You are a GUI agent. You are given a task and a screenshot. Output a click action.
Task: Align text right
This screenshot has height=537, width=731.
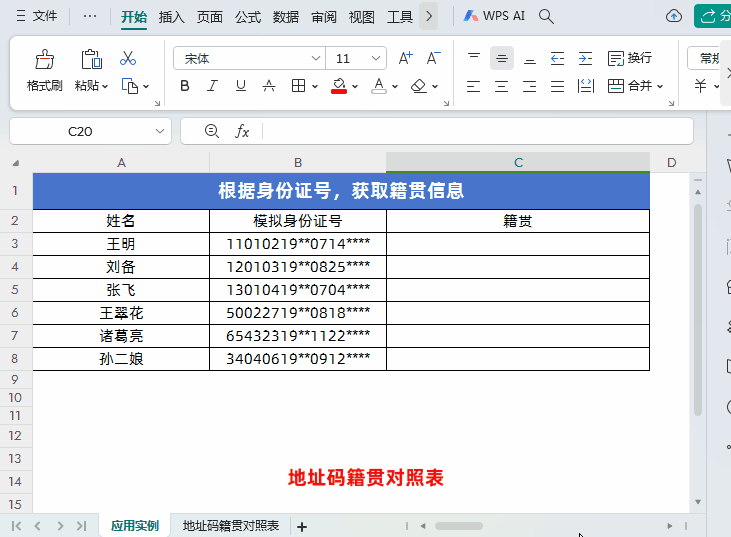tap(530, 86)
